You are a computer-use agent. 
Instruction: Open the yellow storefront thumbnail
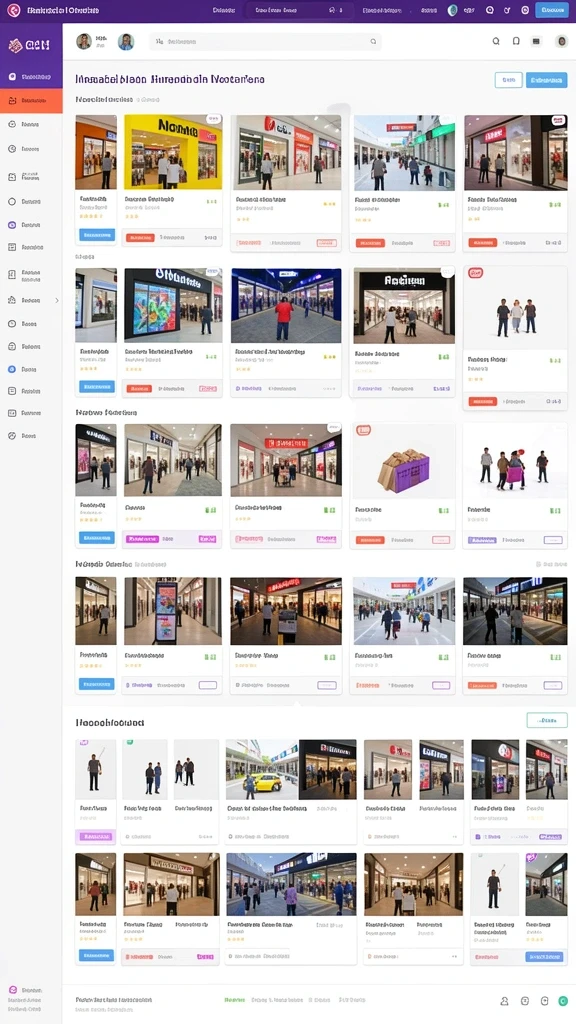[x=172, y=152]
